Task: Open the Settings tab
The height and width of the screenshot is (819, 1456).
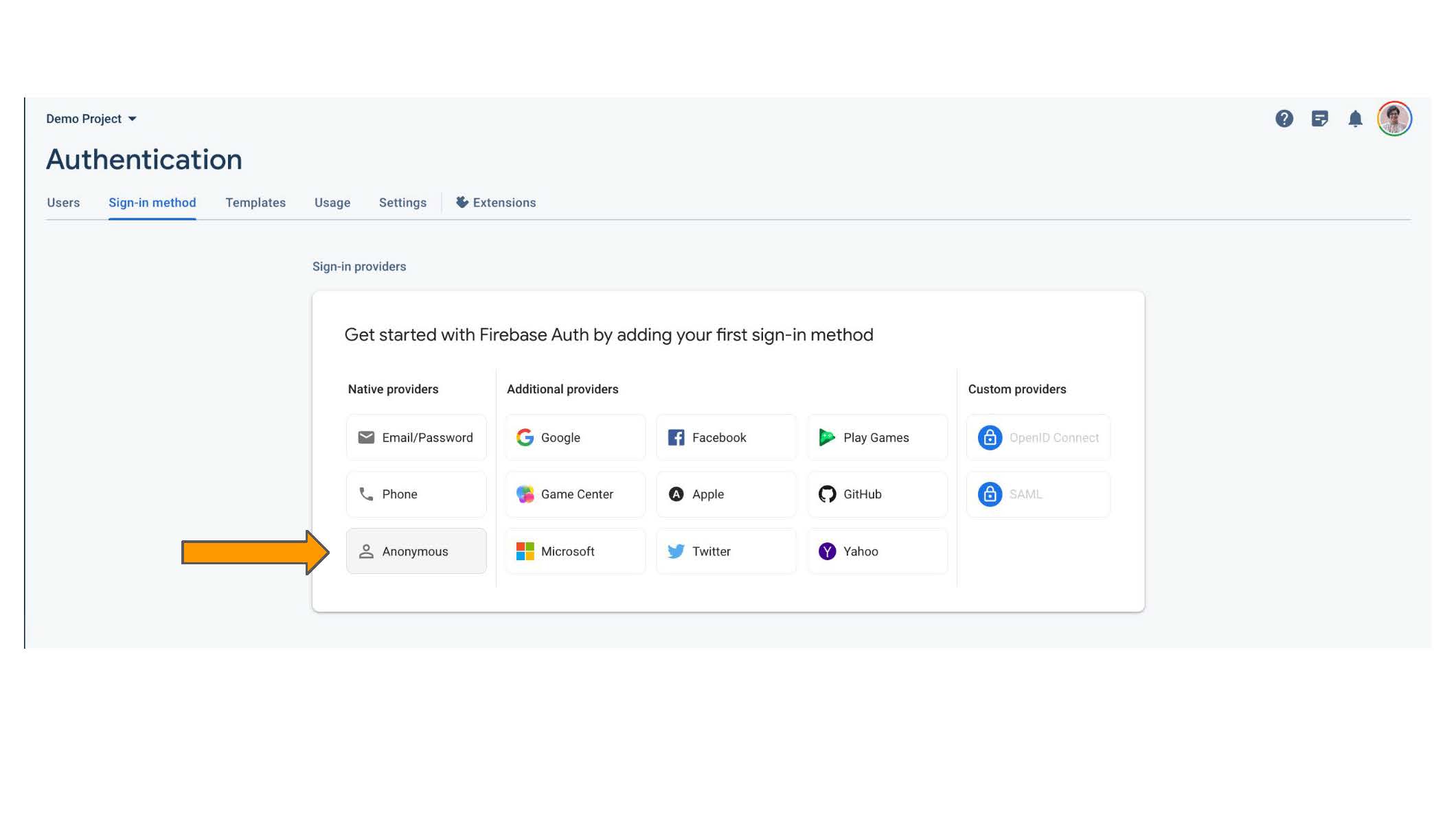Action: pos(402,203)
